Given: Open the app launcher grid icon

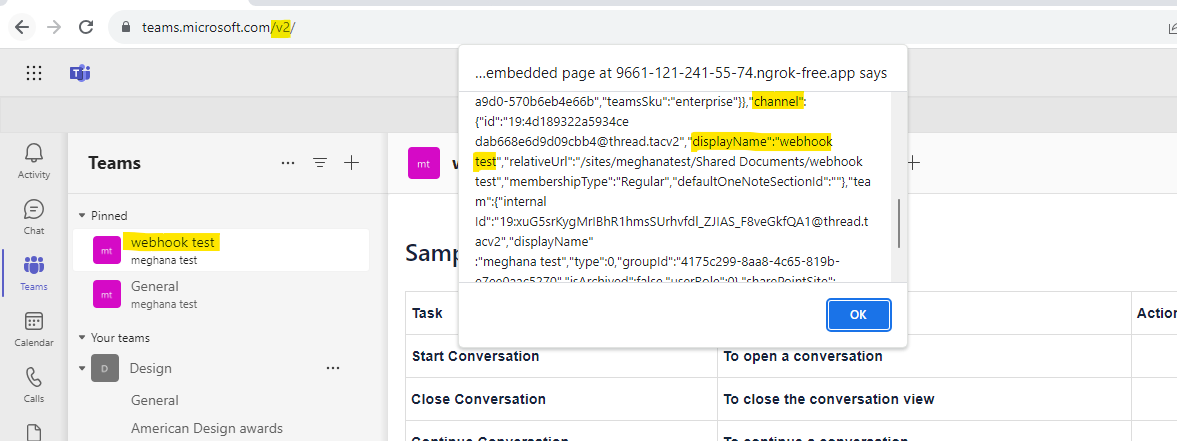Looking at the screenshot, I should 34,73.
